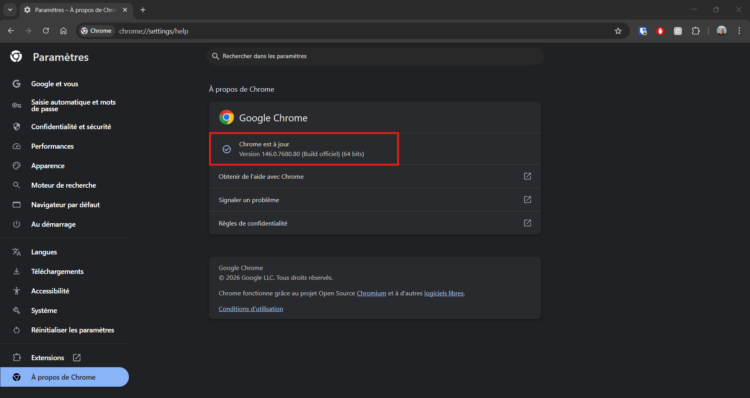Click Signaler un problème

click(375, 200)
